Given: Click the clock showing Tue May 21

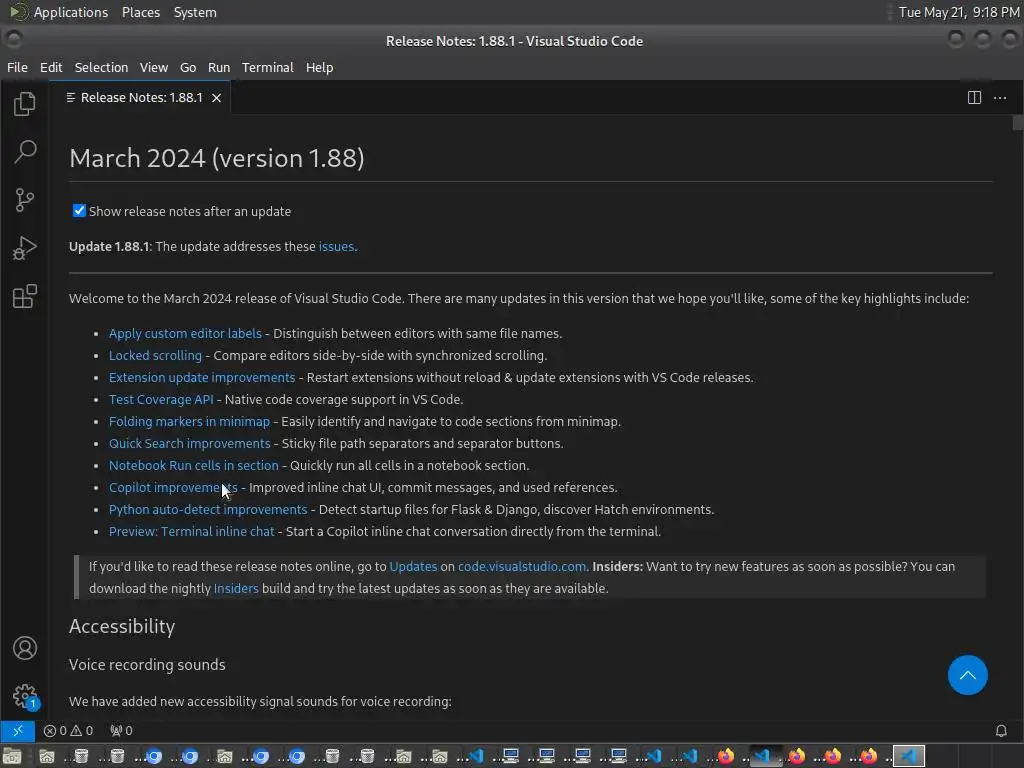Looking at the screenshot, I should pos(959,12).
